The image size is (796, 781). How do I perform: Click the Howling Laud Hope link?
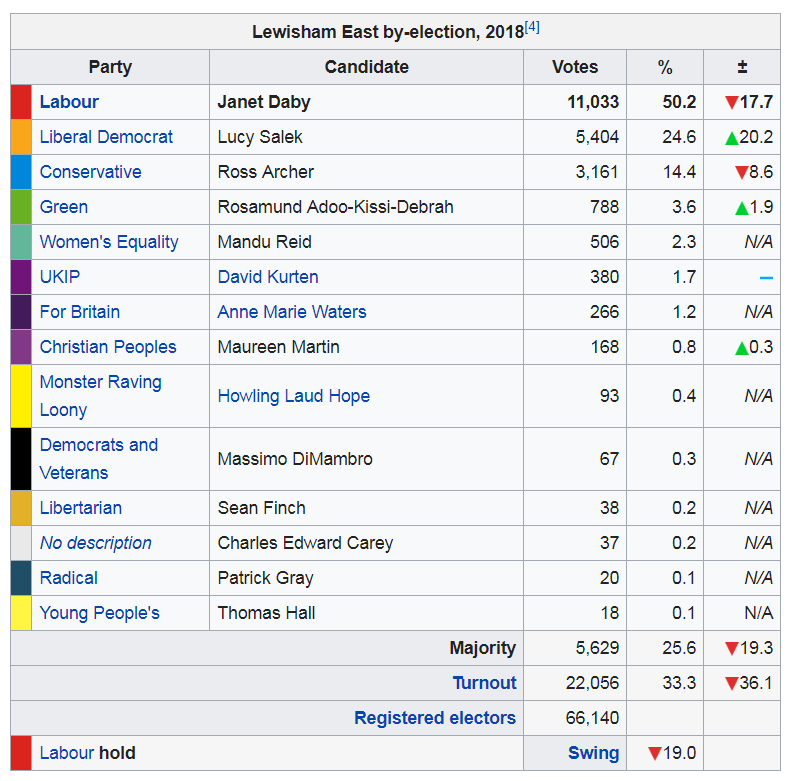coord(294,396)
